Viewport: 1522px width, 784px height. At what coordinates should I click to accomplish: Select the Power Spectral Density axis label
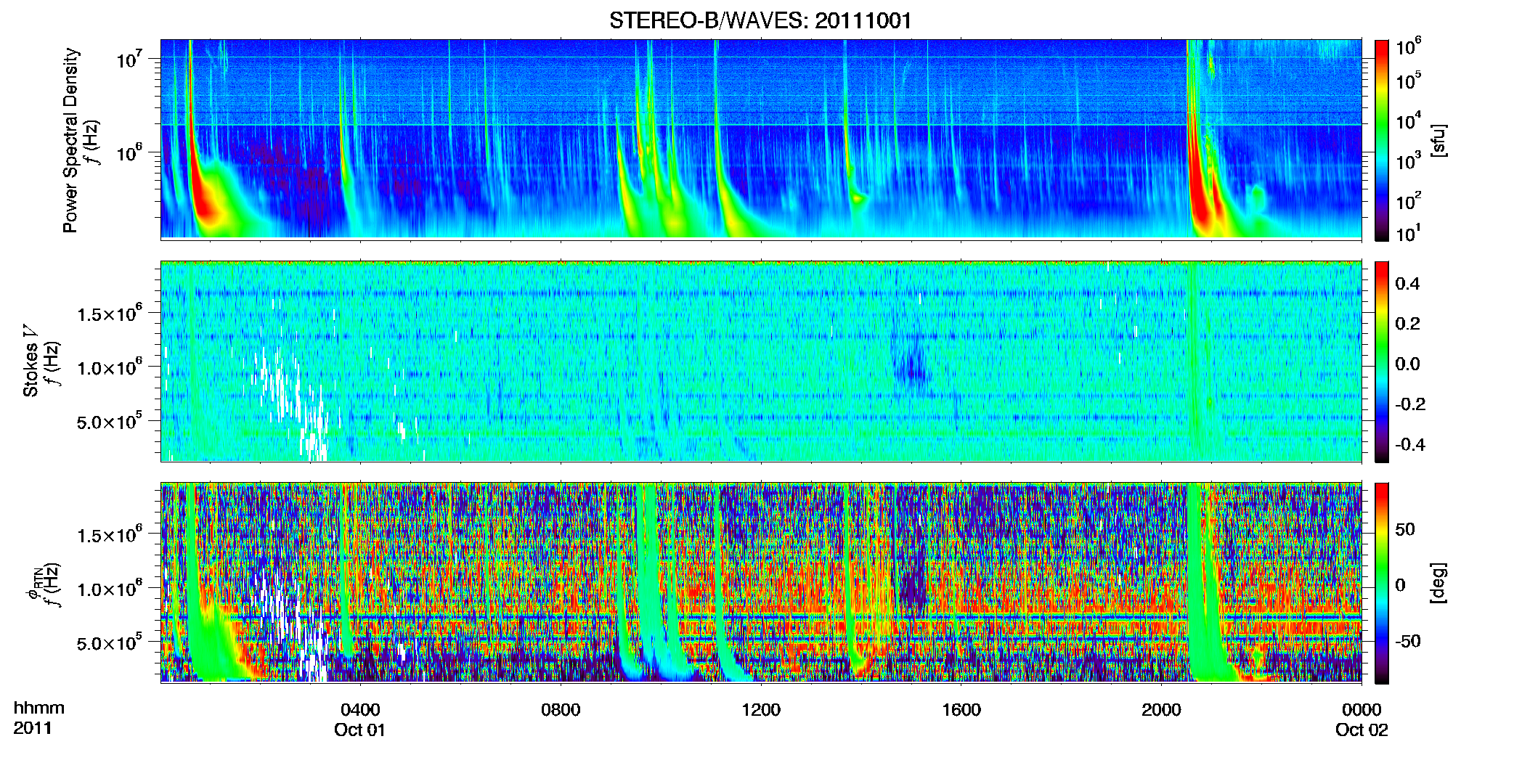click(x=70, y=140)
